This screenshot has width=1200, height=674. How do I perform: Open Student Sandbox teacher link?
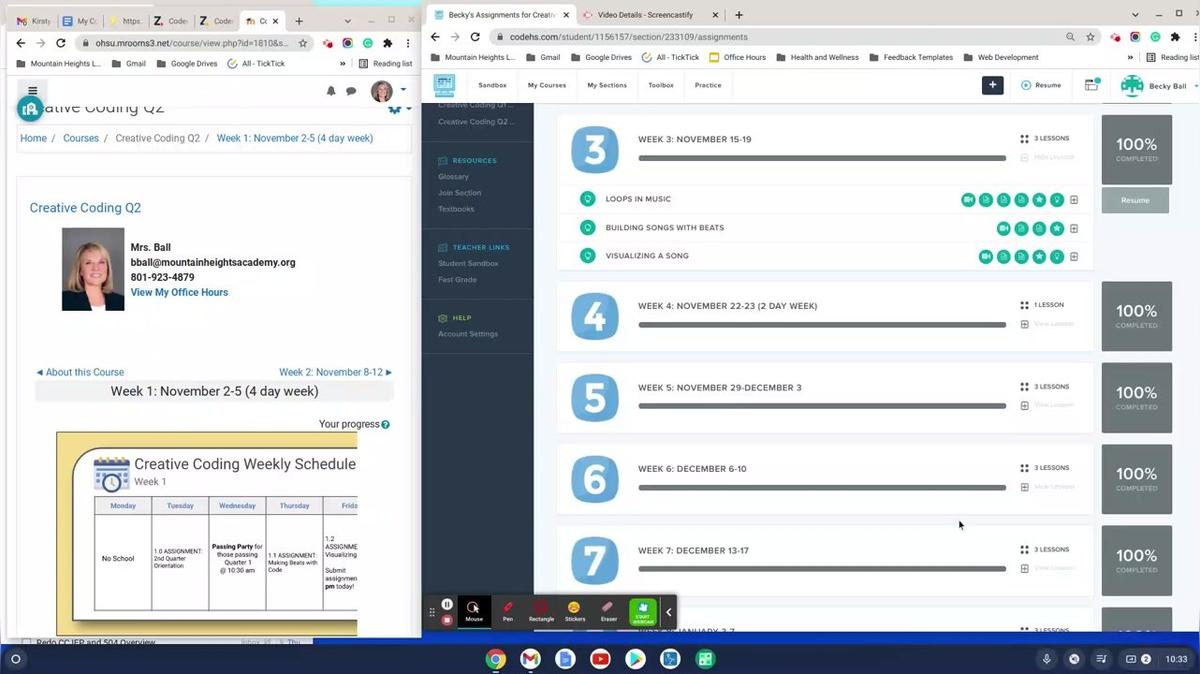coord(468,263)
